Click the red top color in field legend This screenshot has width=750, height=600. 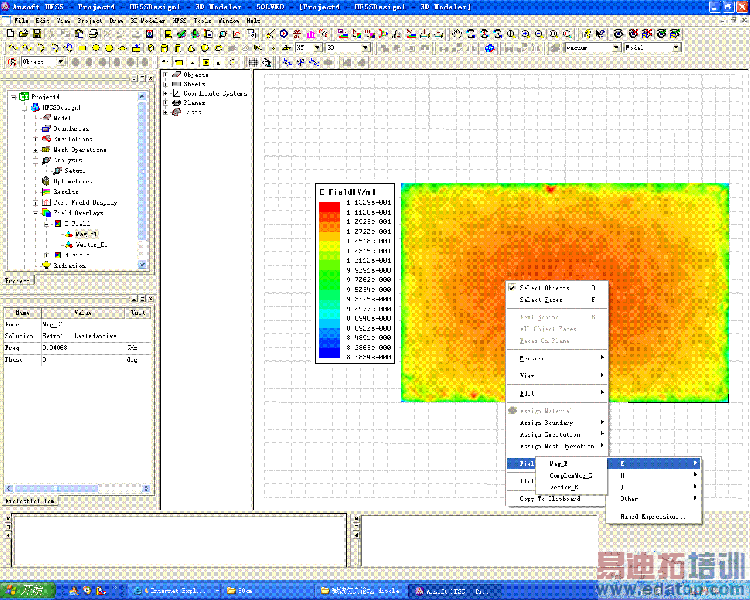(x=329, y=206)
